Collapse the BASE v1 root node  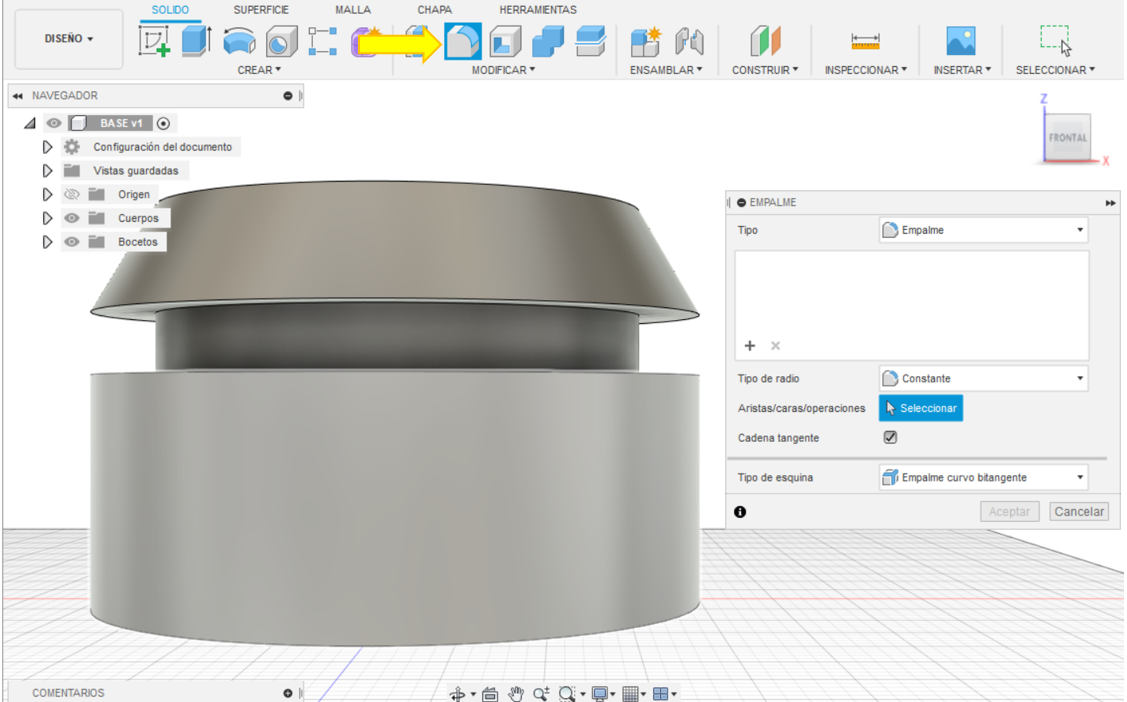[x=30, y=124]
